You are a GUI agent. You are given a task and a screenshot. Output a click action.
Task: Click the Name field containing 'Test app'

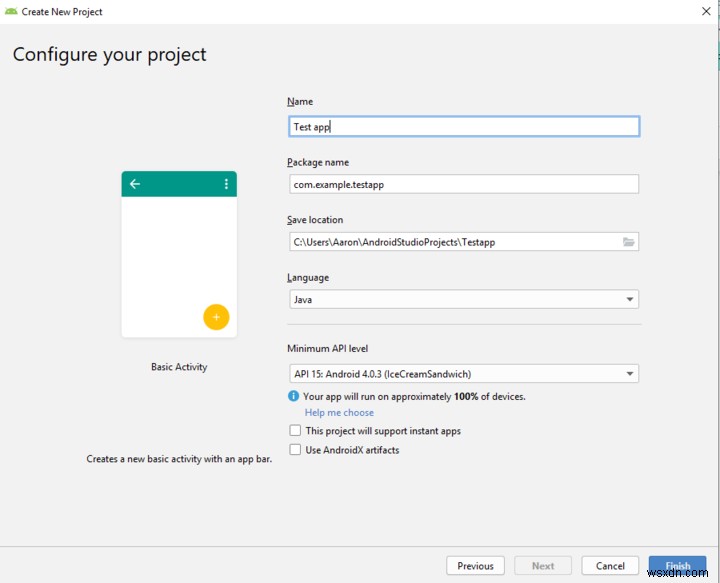[463, 127]
